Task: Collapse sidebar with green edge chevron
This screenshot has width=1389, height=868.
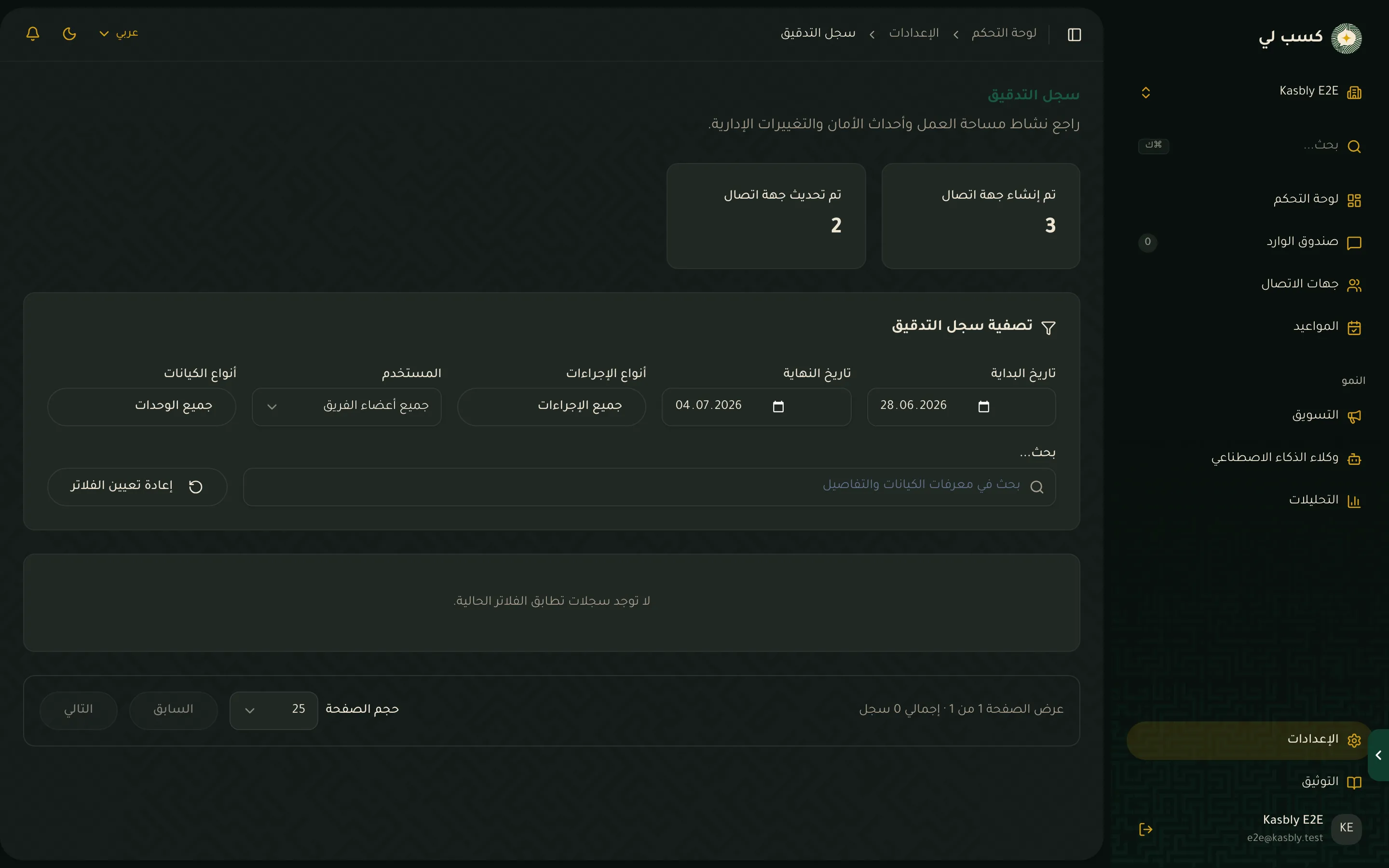Action: tap(1379, 756)
